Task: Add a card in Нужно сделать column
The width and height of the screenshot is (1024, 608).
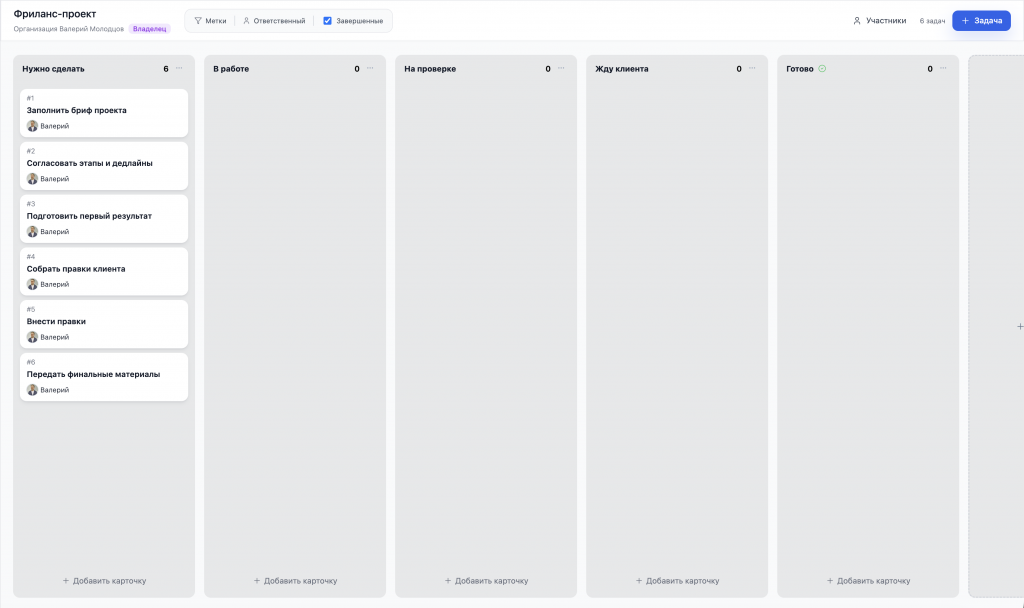Action: pyautogui.click(x=104, y=581)
